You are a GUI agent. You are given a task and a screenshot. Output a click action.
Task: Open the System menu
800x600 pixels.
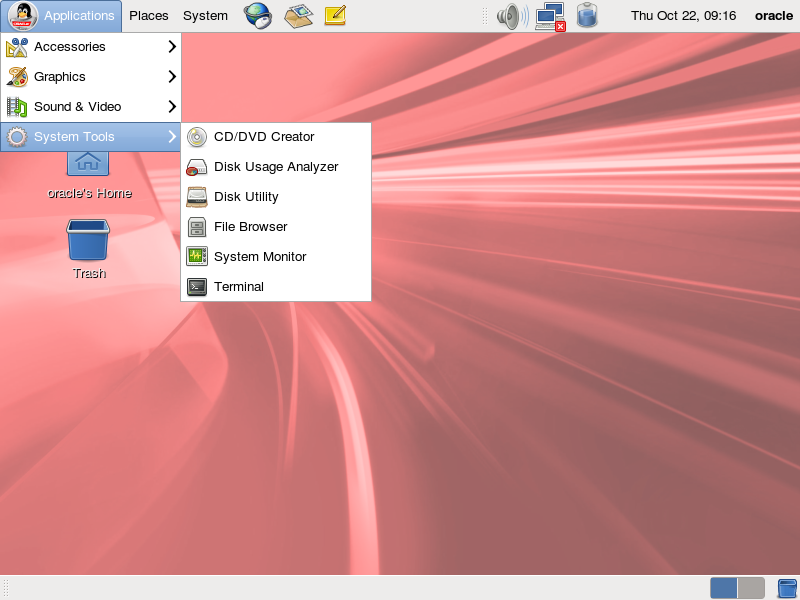(x=205, y=16)
